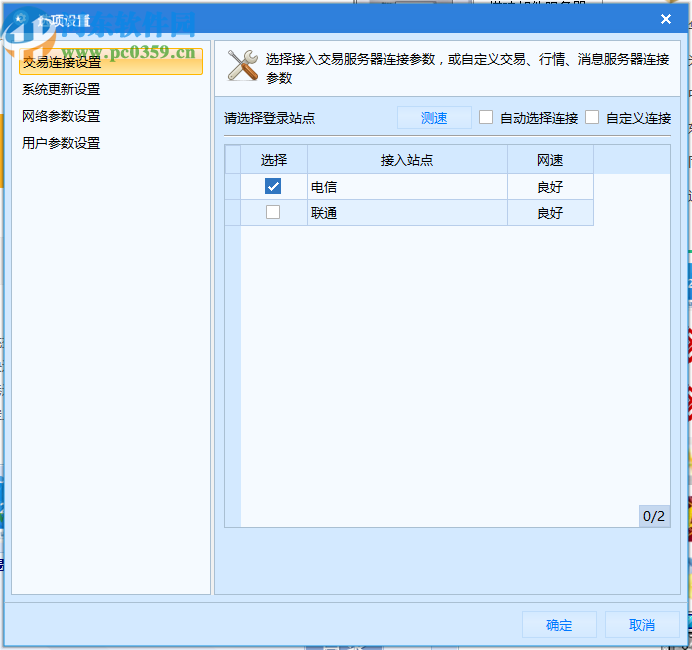
Task: Open 交易连接设置 in the sidebar
Action: click(111, 62)
